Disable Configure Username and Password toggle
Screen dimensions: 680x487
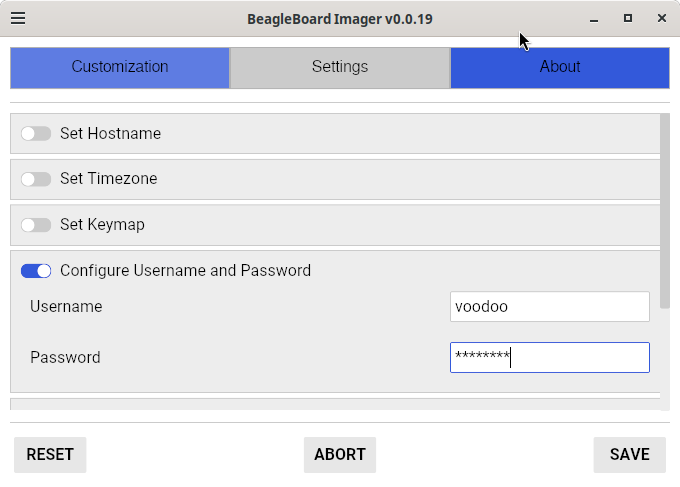click(36, 271)
